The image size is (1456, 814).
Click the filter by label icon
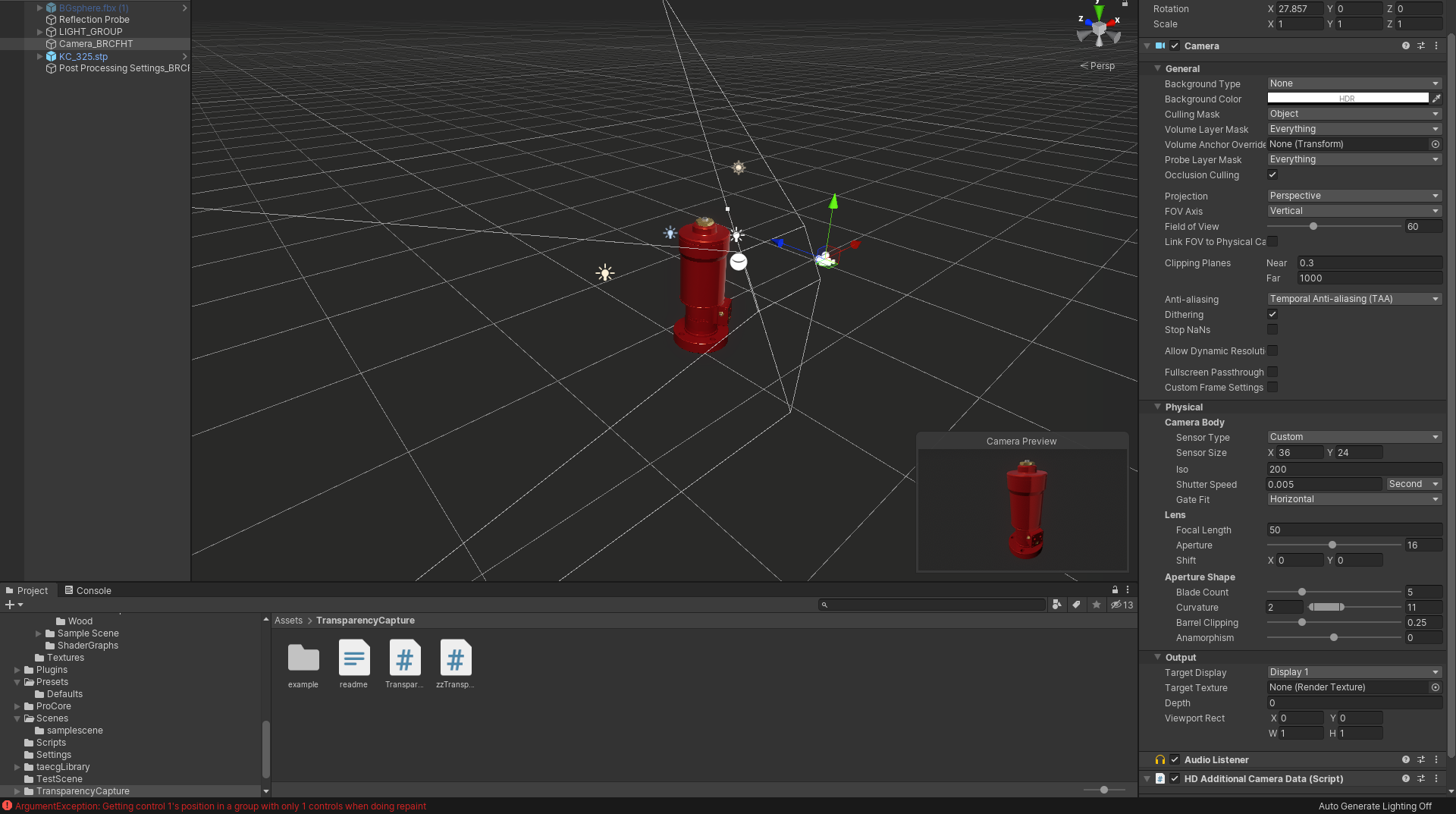point(1077,605)
